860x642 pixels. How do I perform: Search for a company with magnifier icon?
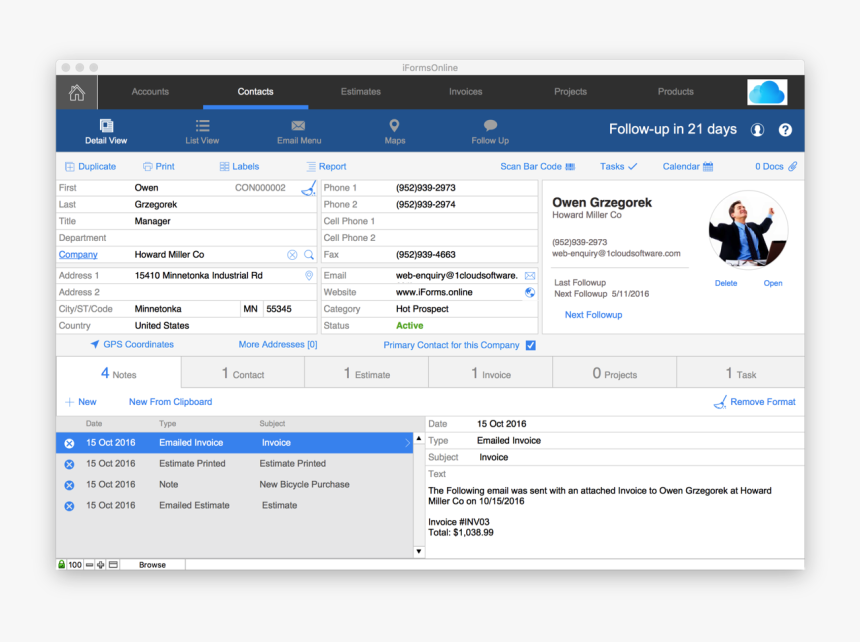click(309, 255)
